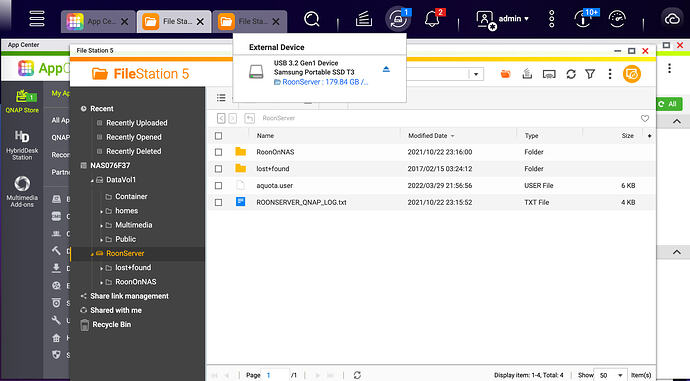Close the App Center taskbar tab
Image resolution: width=690 pixels, height=381 pixels.
[x=125, y=21]
